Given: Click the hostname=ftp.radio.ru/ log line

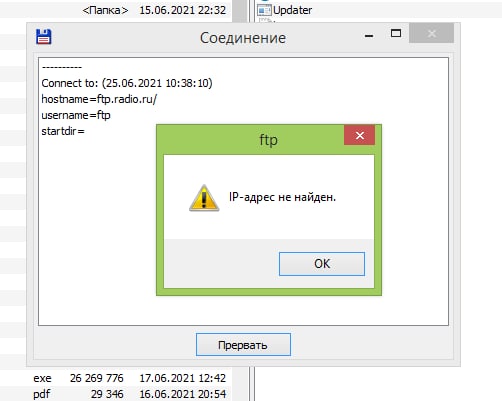Looking at the screenshot, I should point(99,99).
